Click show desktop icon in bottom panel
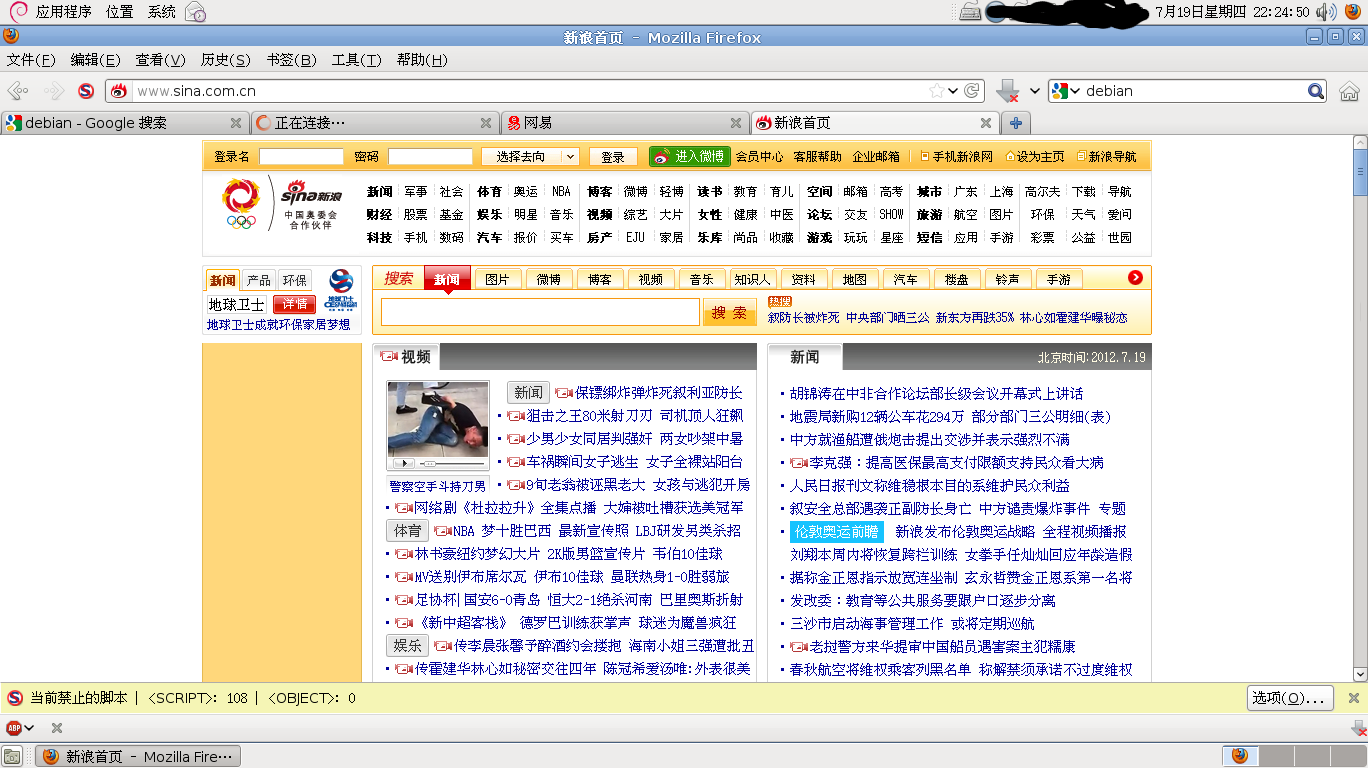1368x768 pixels. (12, 756)
